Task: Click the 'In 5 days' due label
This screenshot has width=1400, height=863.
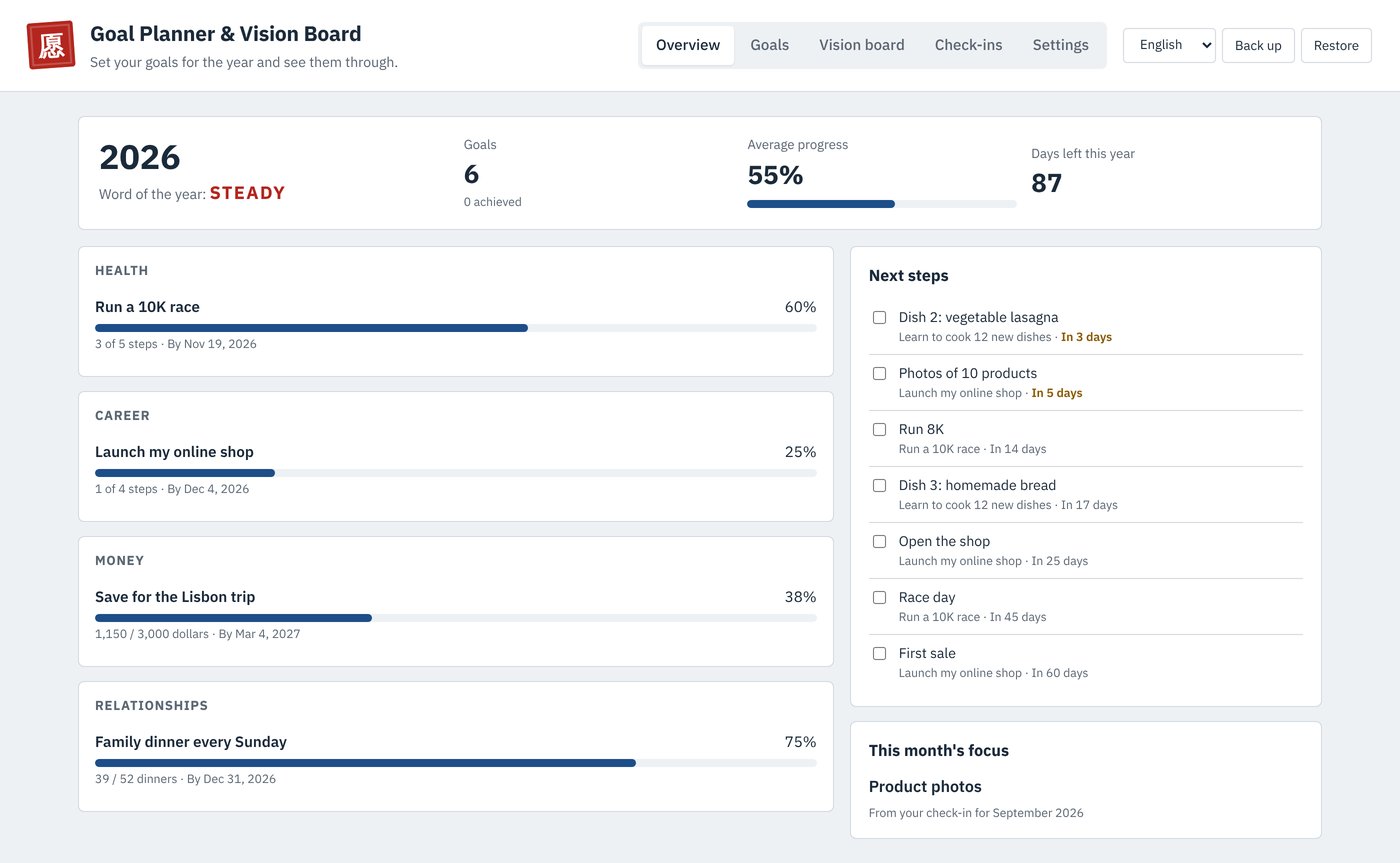Action: click(x=1057, y=393)
